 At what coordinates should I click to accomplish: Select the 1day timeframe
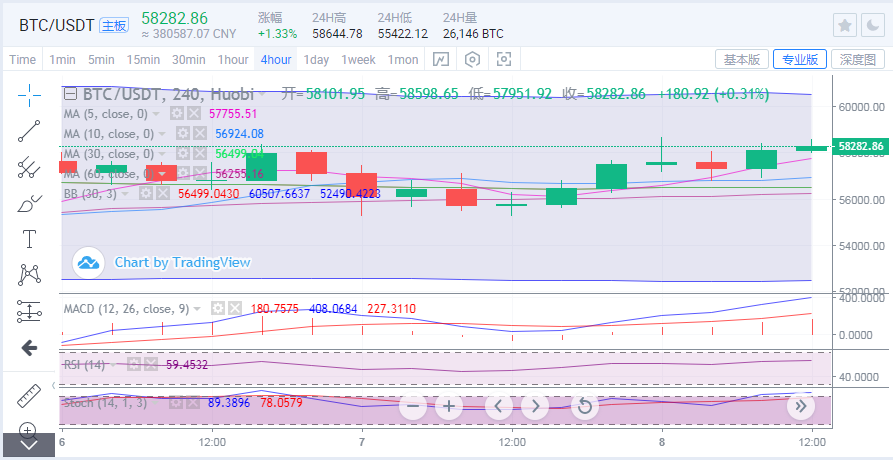click(316, 60)
